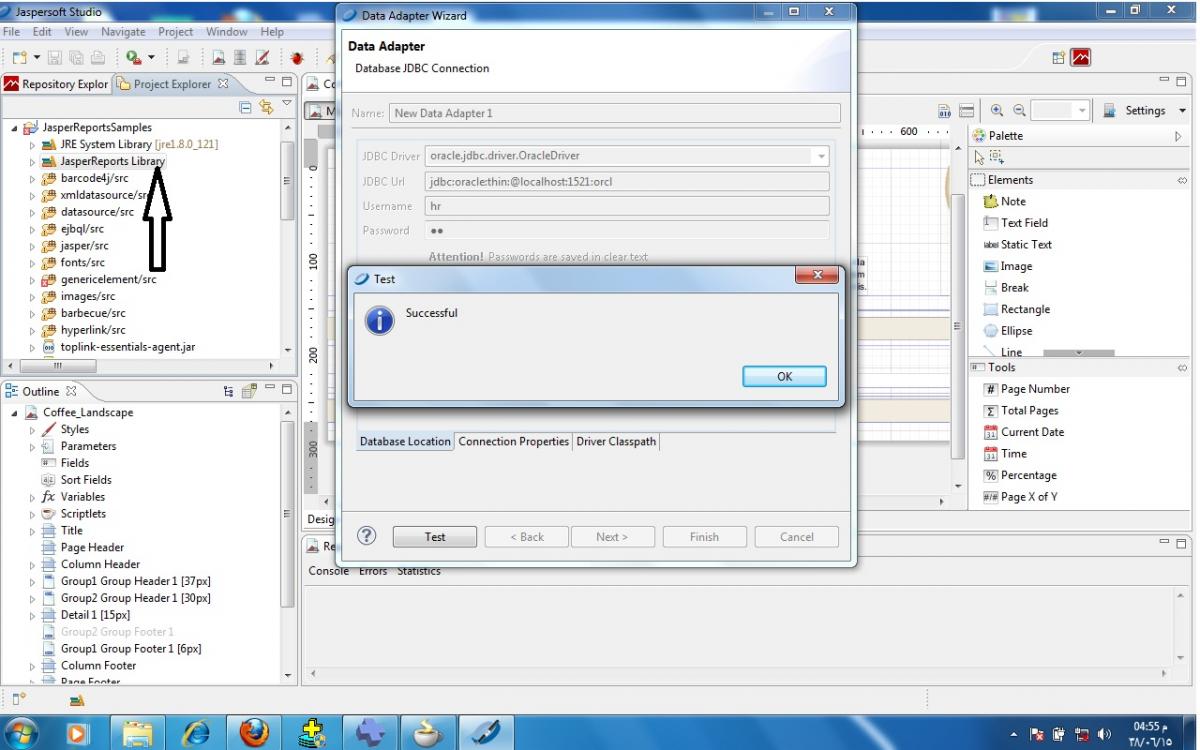Click the JDBC Url input field
Viewport: 1200px width, 750px height.
click(x=627, y=181)
